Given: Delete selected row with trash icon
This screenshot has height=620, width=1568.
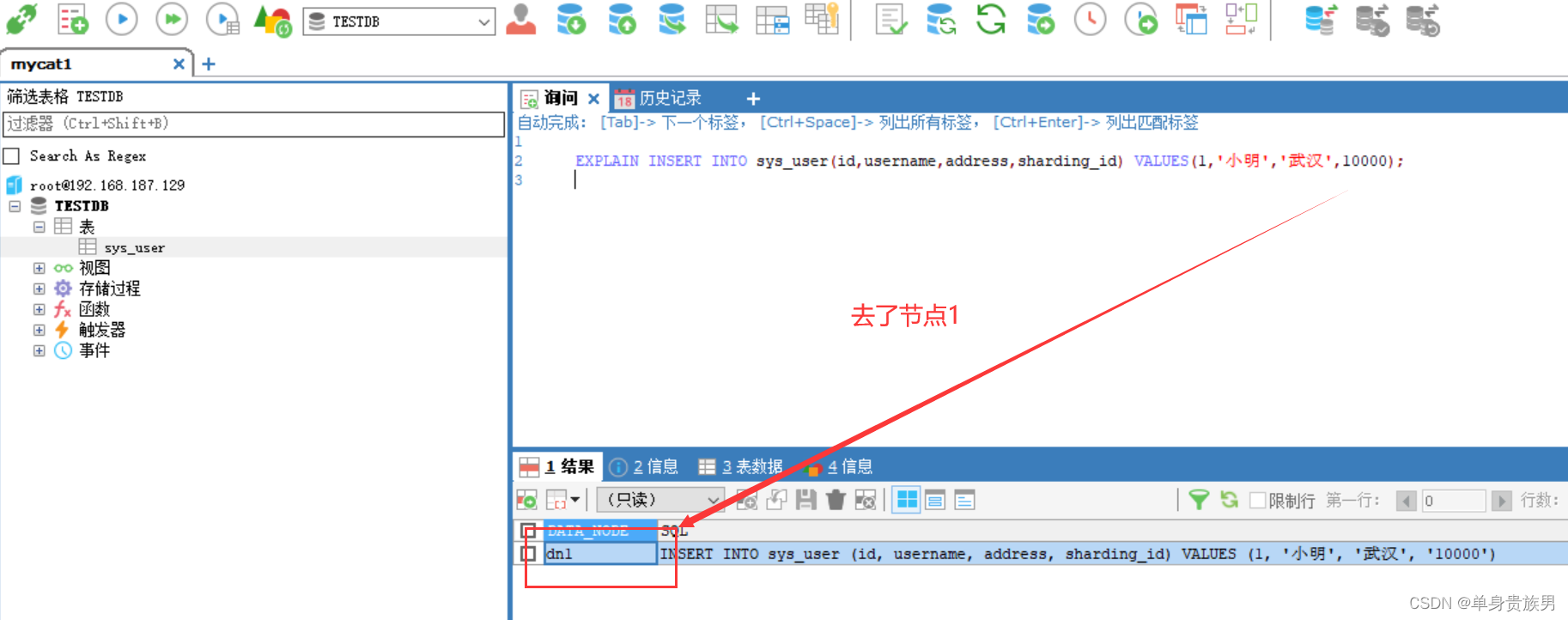Looking at the screenshot, I should 836,500.
